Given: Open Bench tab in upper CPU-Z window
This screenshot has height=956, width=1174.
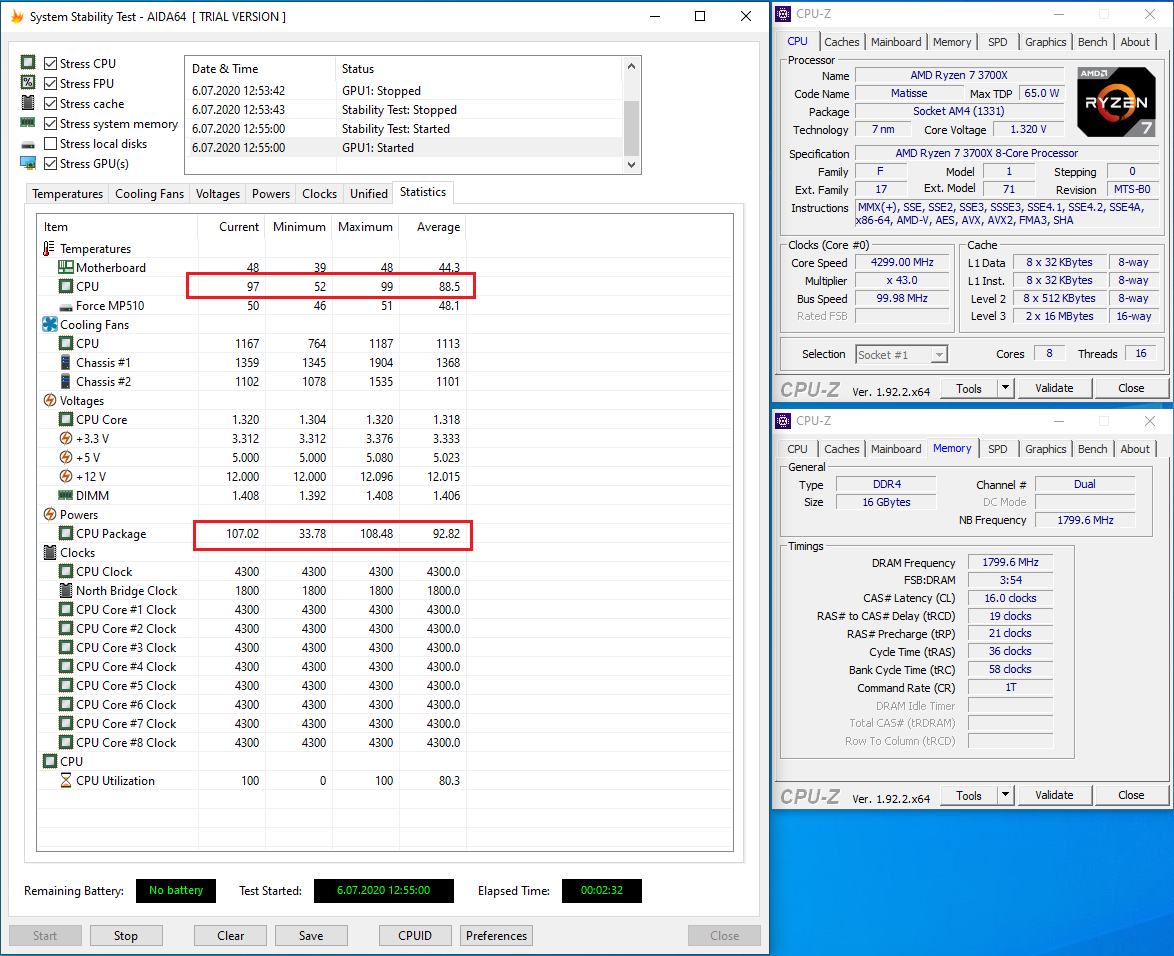Looking at the screenshot, I should (1092, 42).
